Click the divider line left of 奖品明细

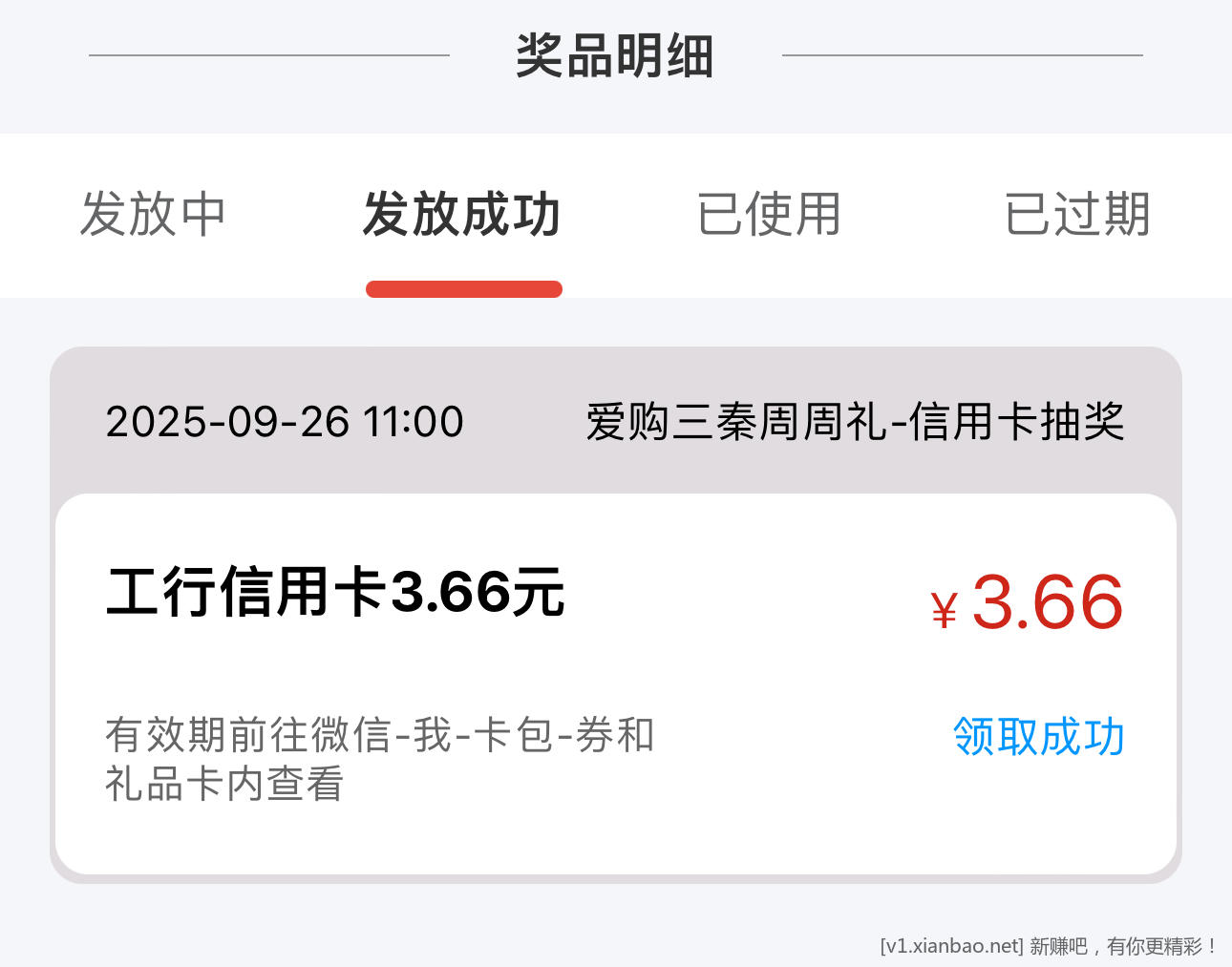coord(269,55)
